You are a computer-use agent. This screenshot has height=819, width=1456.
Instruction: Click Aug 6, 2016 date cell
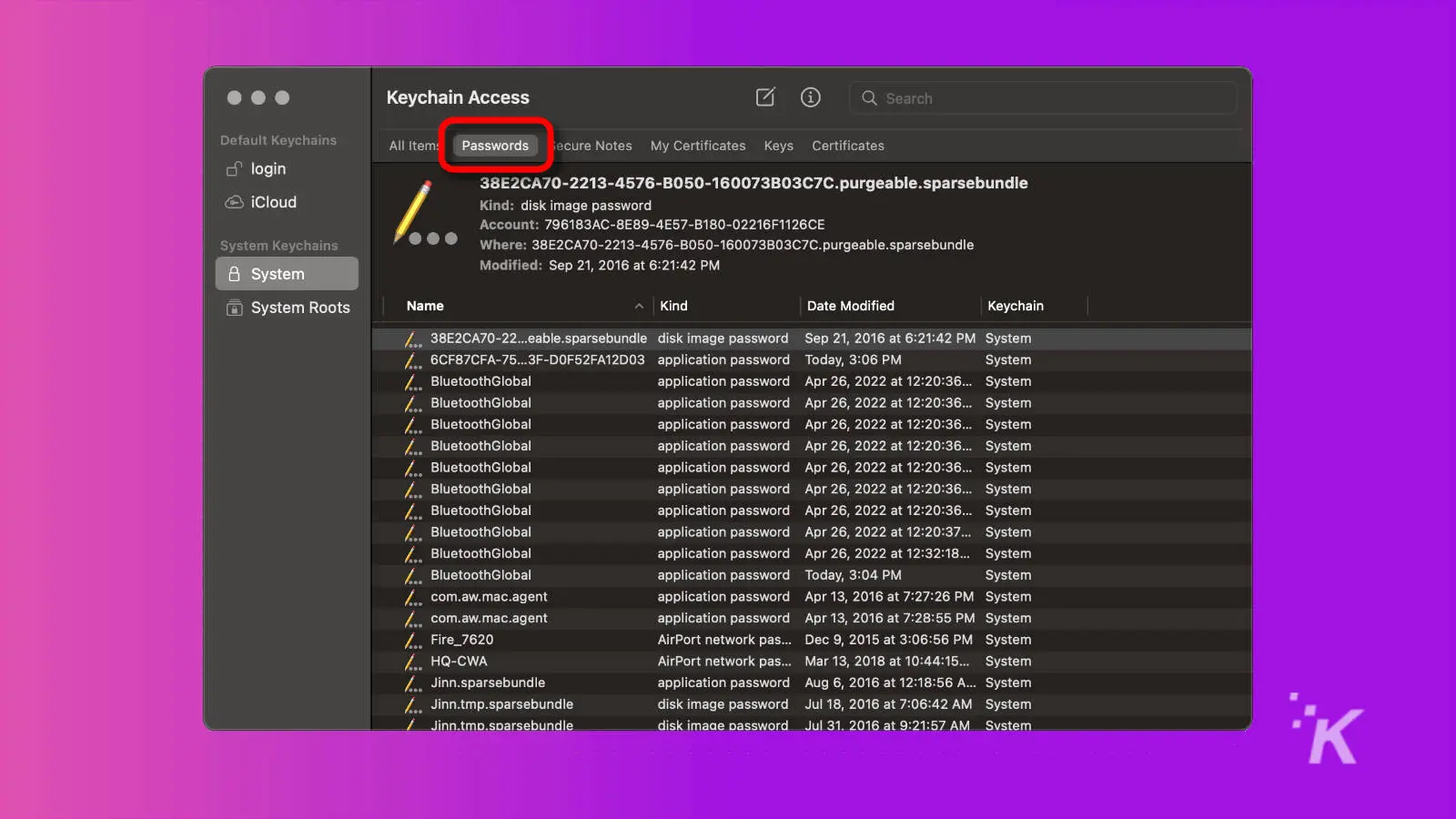pyautogui.click(x=890, y=683)
